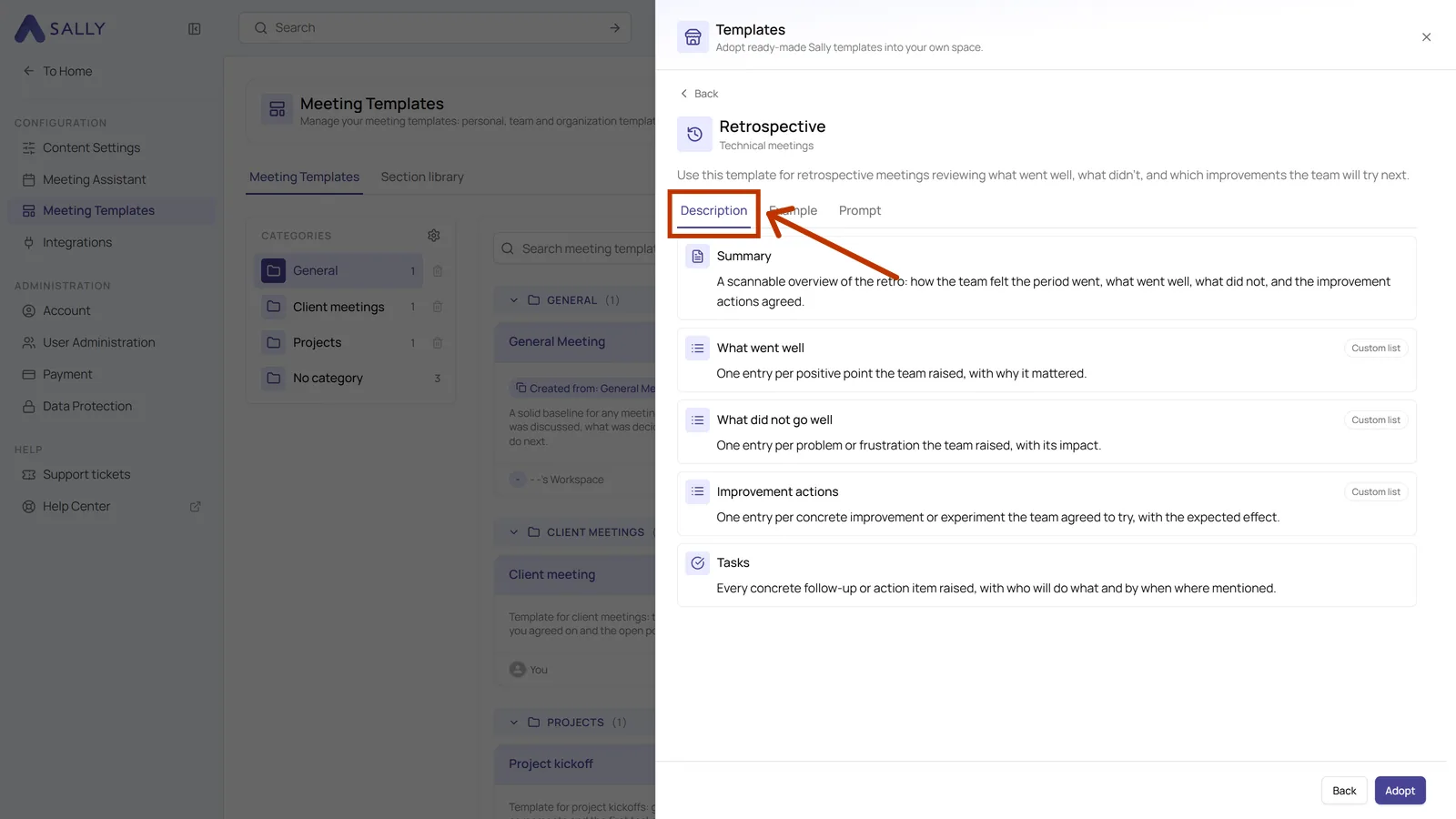
Task: Click the Templates store icon
Action: (x=693, y=37)
